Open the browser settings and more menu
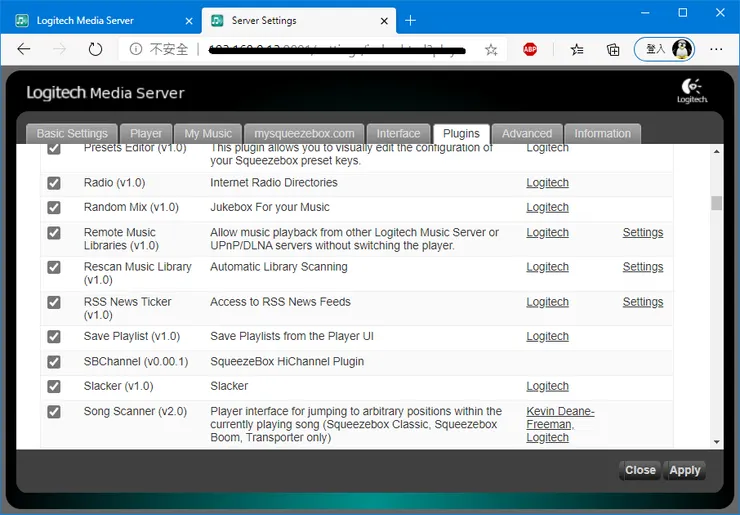The width and height of the screenshot is (740, 515). 716,49
